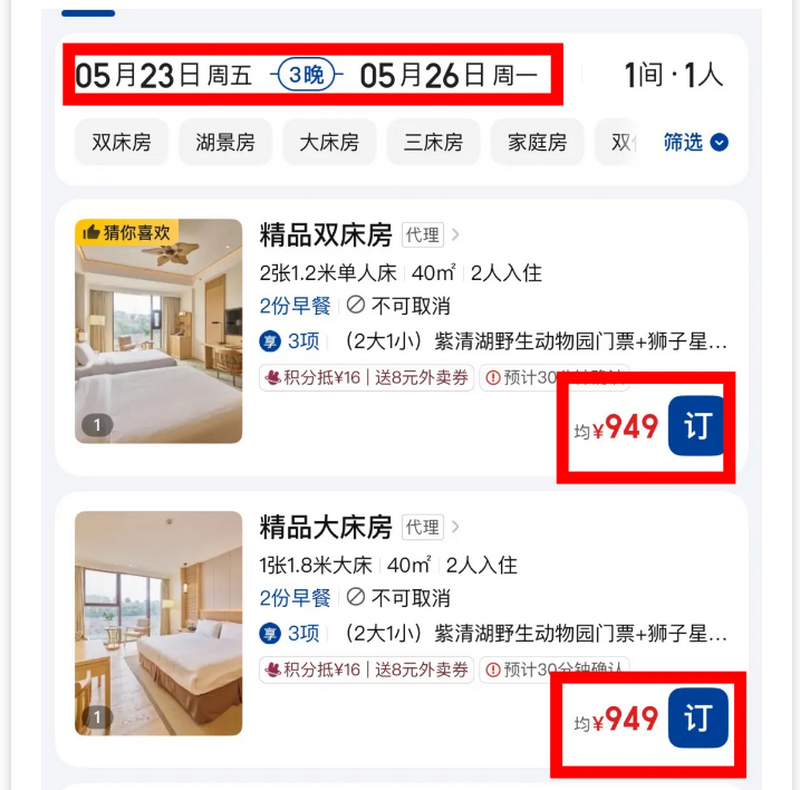Select the 双床房 filter chip
The image size is (800, 790).
[121, 142]
